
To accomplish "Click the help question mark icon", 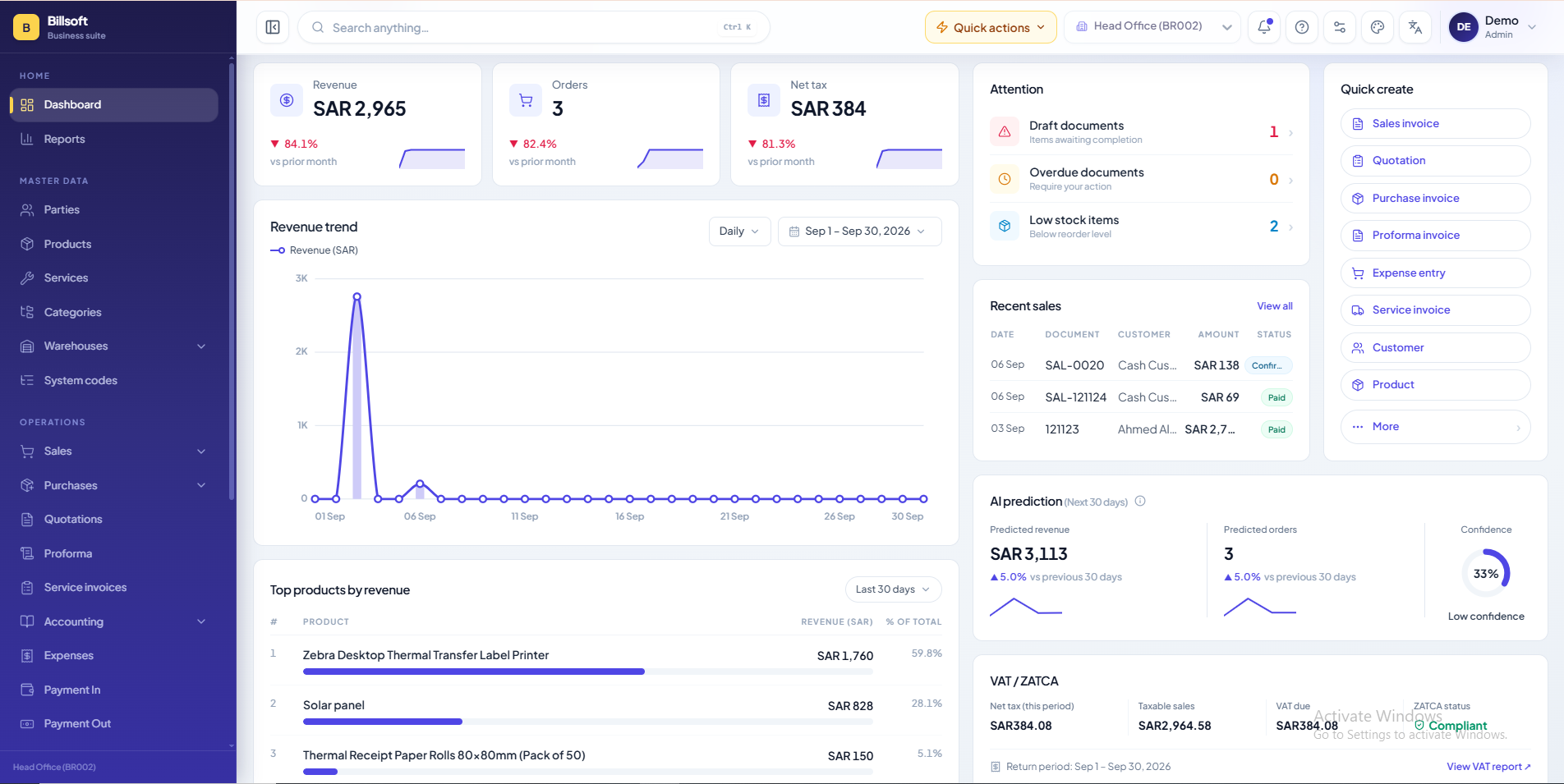I will [1302, 27].
